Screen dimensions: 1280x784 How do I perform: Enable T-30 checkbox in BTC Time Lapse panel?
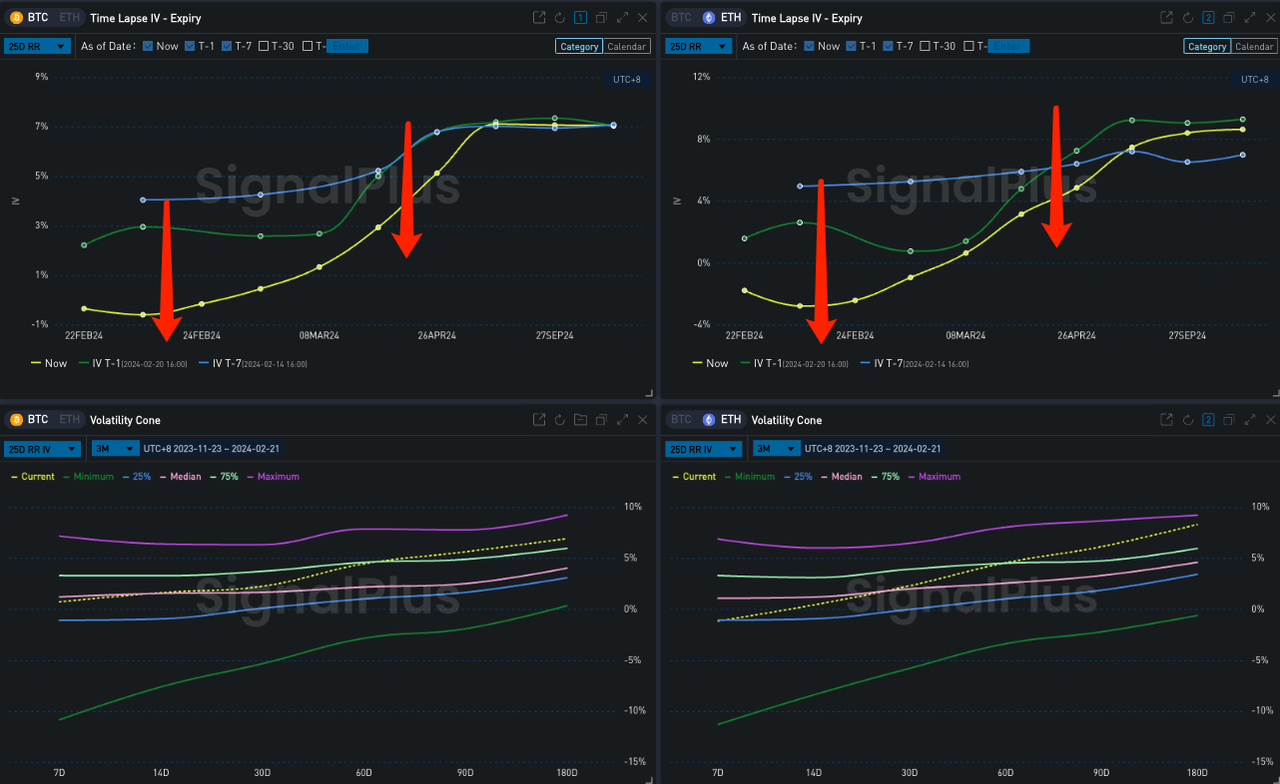coord(264,46)
